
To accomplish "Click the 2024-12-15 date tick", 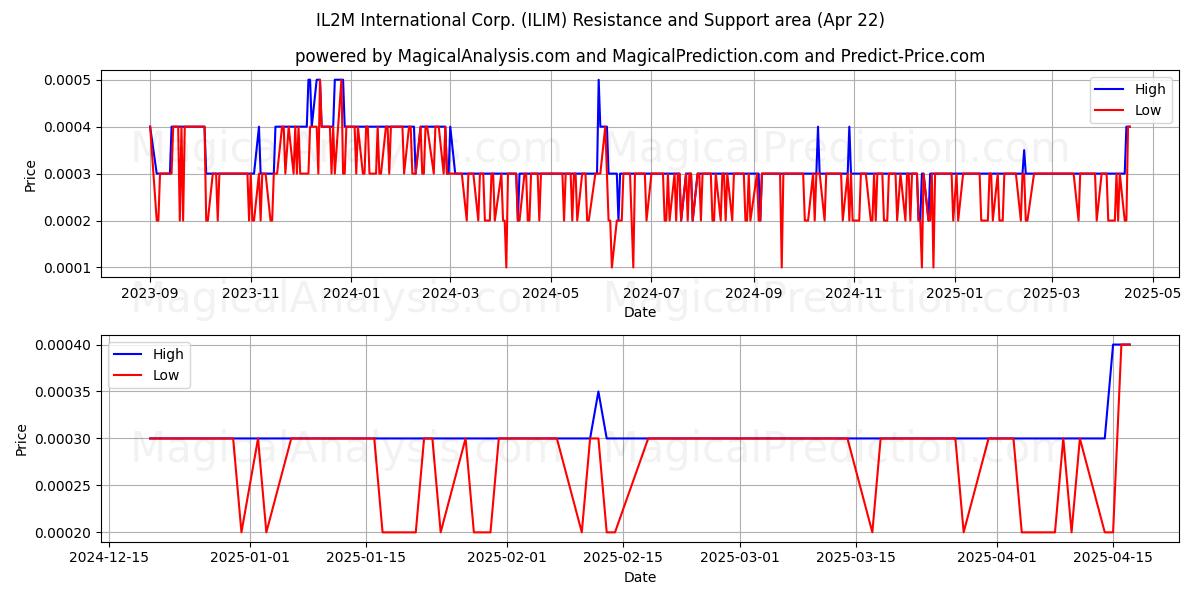I will click(x=110, y=558).
